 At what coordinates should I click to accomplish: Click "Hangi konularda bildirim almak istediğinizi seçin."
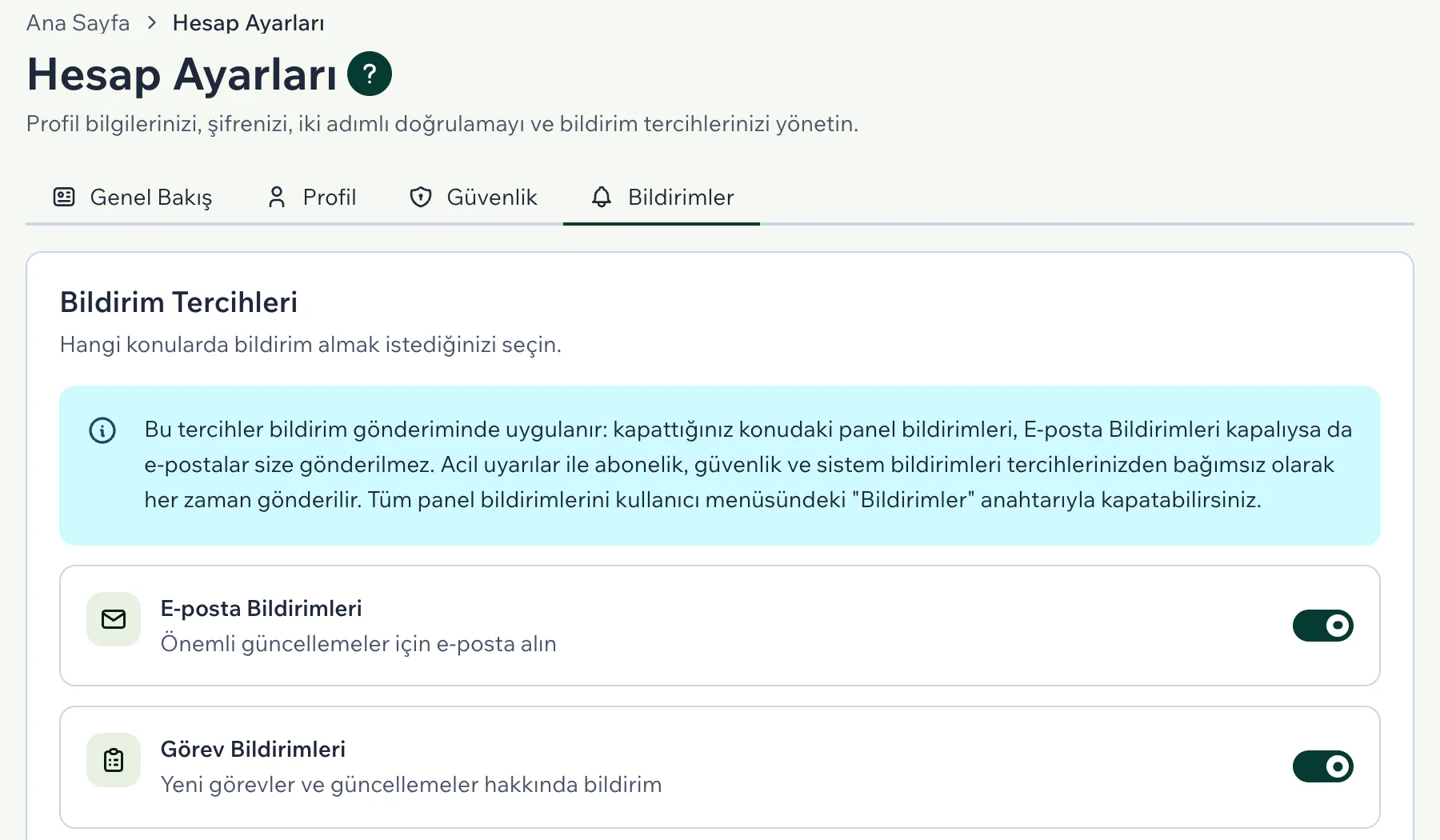310,345
